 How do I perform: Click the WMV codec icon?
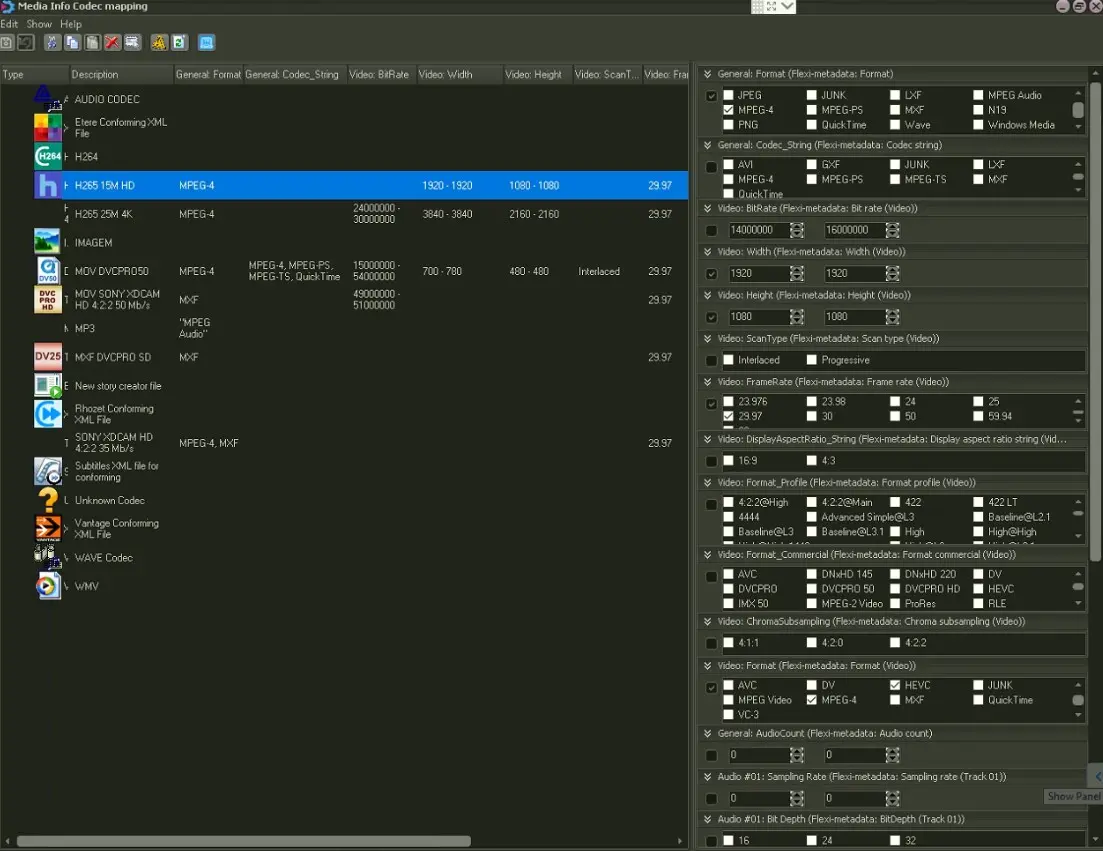(47, 586)
